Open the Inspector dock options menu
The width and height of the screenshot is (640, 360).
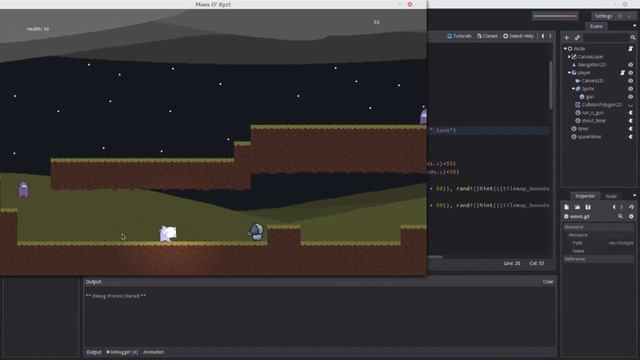pyautogui.click(x=634, y=196)
